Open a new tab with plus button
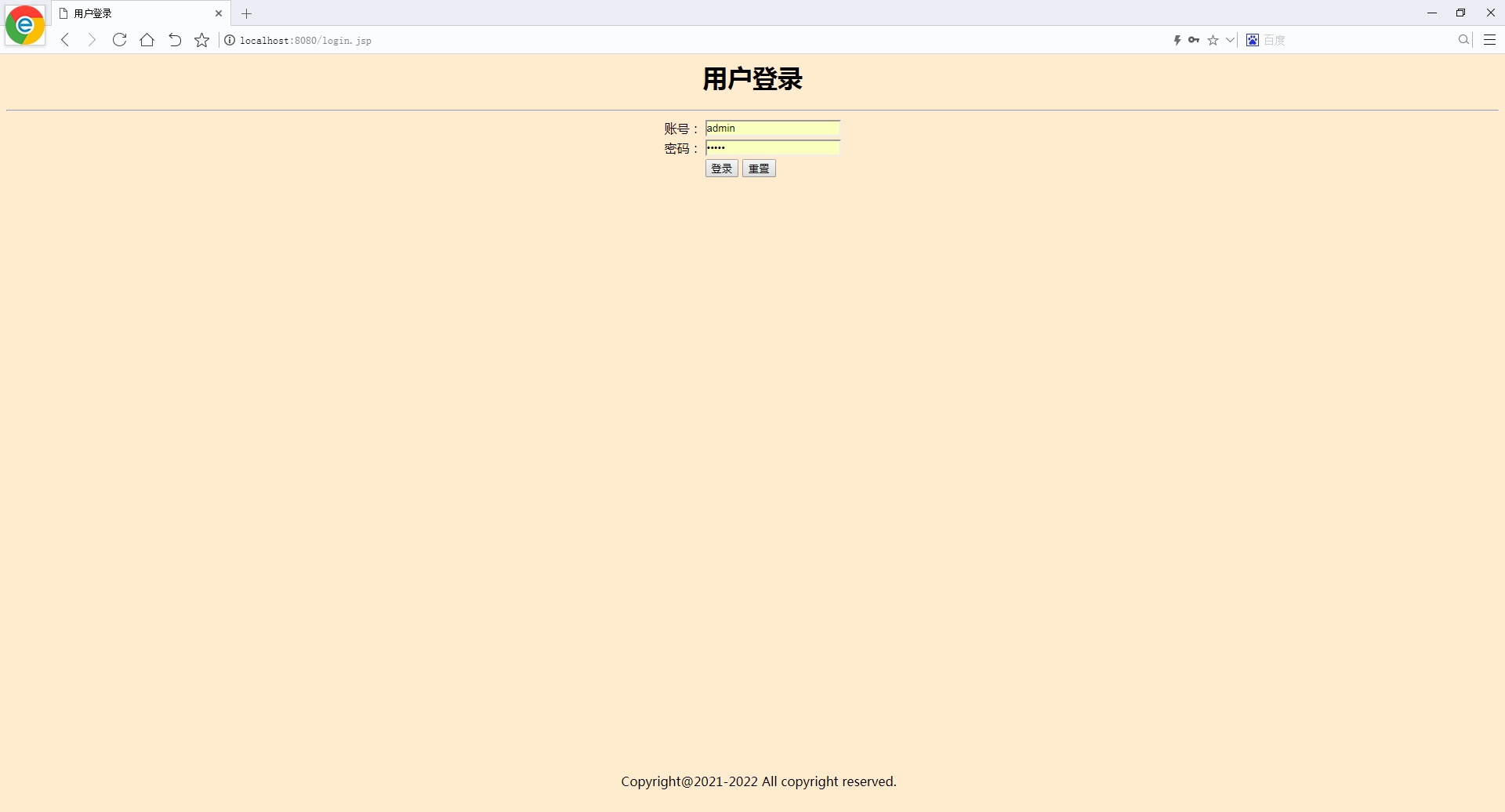Image resolution: width=1505 pixels, height=812 pixels. [246, 13]
